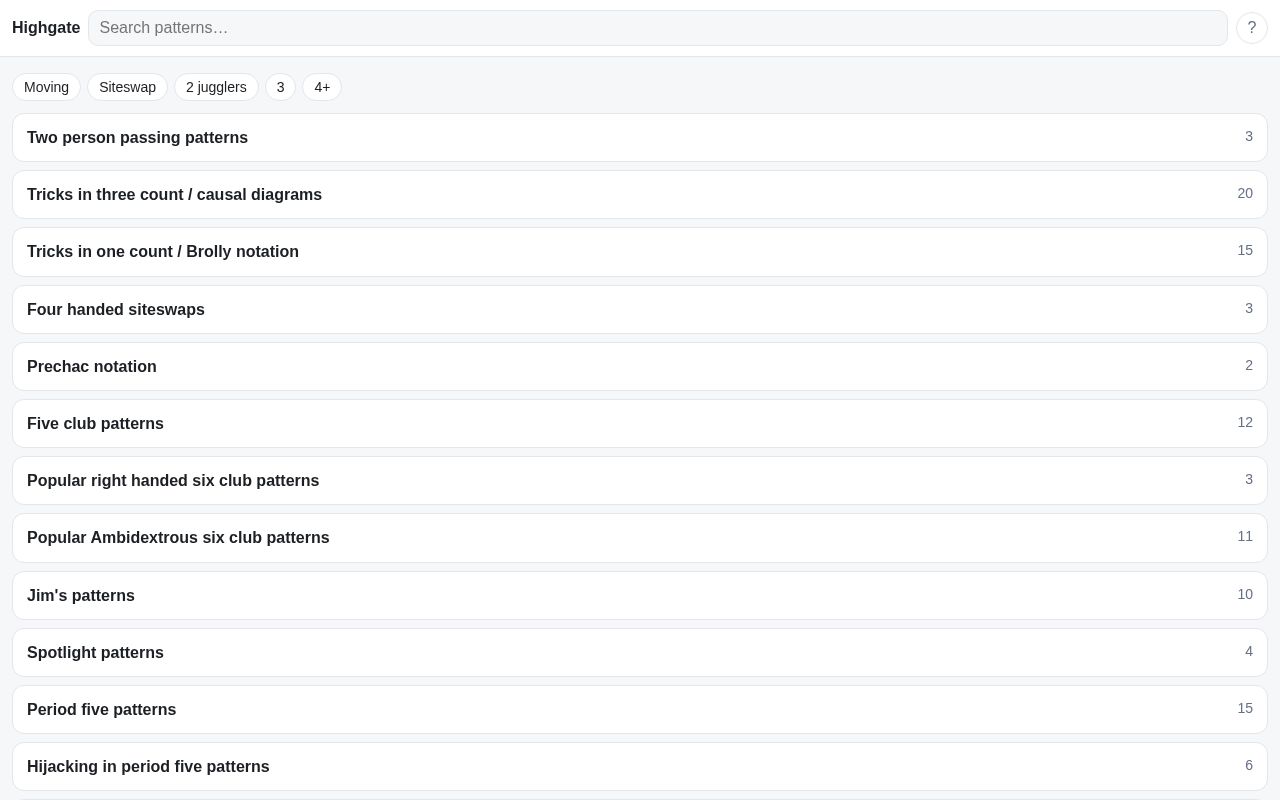Screen dimensions: 1280x800
Task: Open Jim's patterns section
Action: click(x=640, y=595)
